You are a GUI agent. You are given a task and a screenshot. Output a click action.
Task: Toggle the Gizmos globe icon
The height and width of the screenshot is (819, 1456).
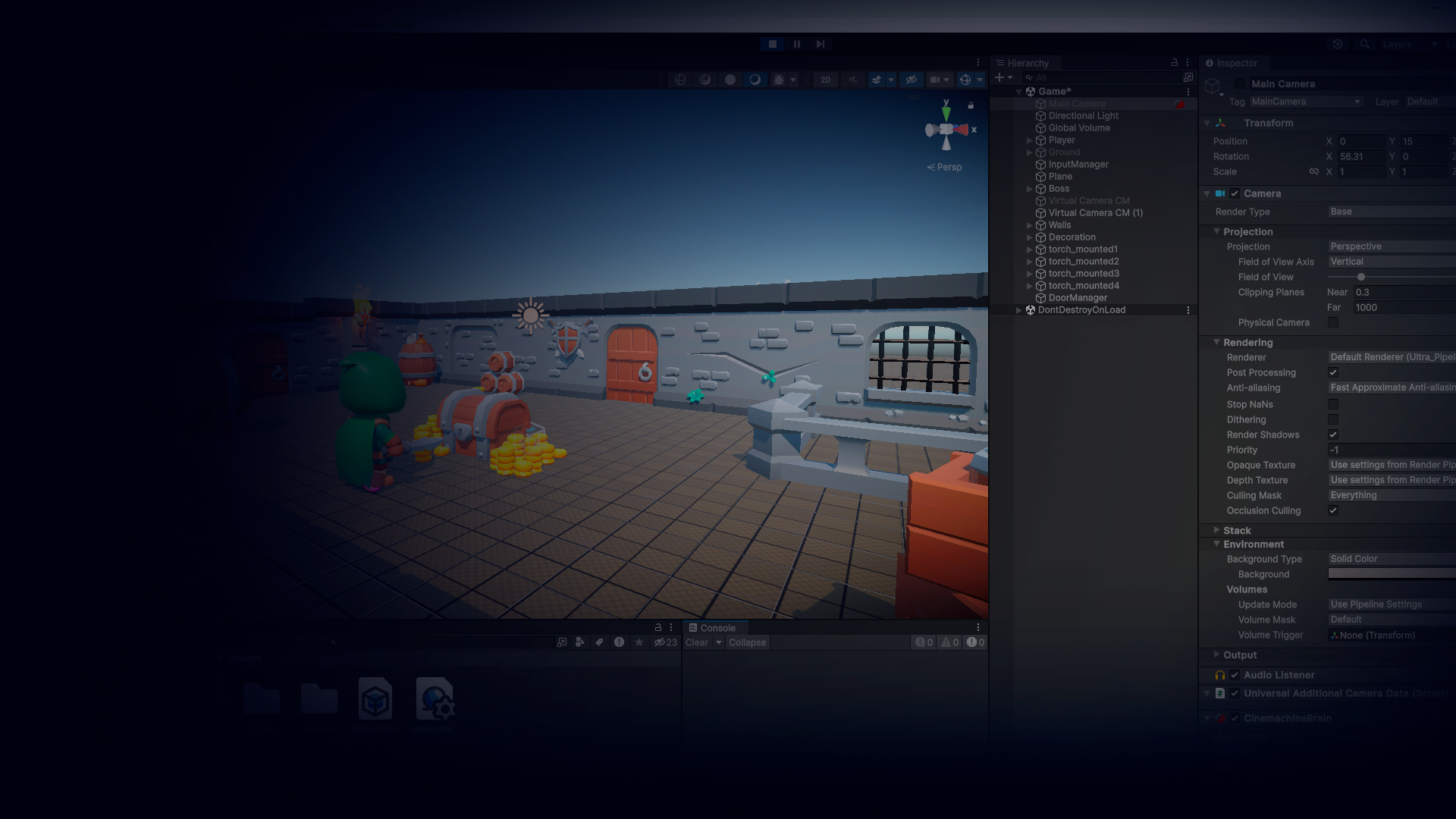(x=965, y=80)
